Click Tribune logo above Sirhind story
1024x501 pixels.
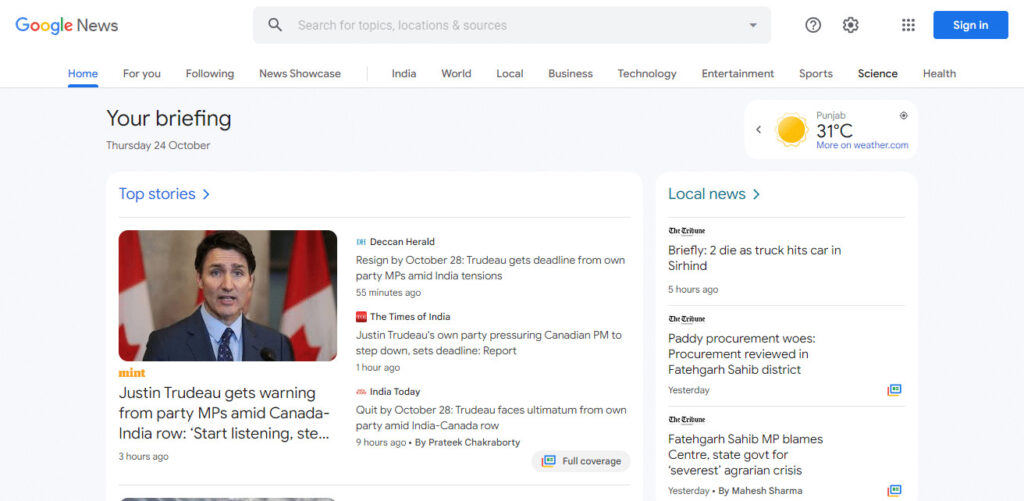[687, 231]
